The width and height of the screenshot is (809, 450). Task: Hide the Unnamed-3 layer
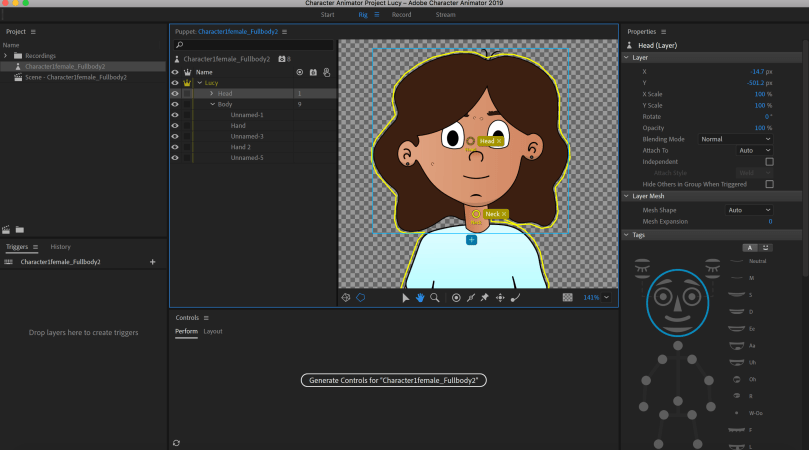(175, 137)
